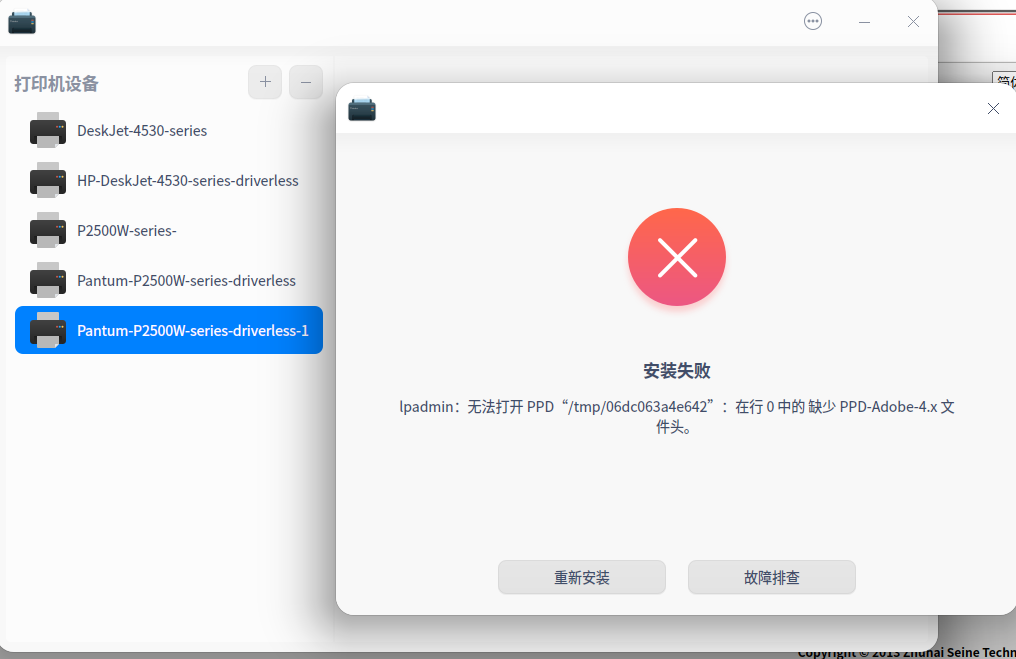Viewport: 1016px width, 659px height.
Task: Add a printer with the plus button
Action: [x=264, y=82]
